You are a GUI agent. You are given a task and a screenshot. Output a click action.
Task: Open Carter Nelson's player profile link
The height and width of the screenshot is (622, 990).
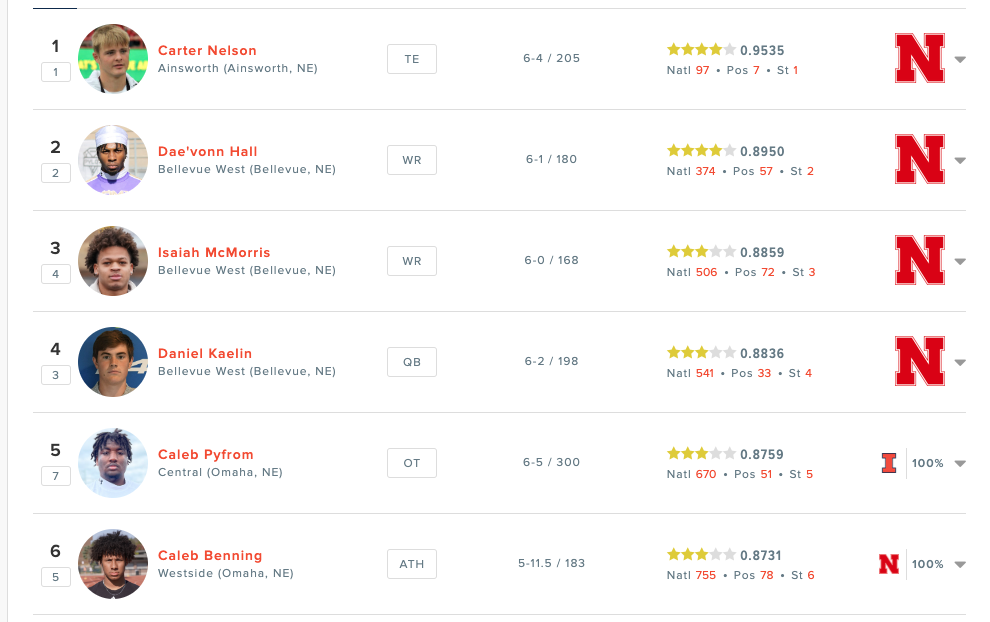pos(207,50)
